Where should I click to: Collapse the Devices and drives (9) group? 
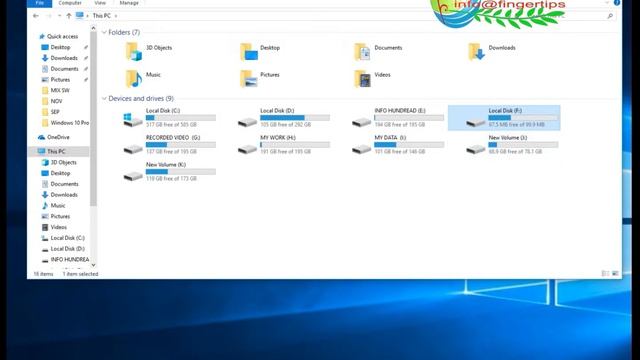click(x=104, y=98)
